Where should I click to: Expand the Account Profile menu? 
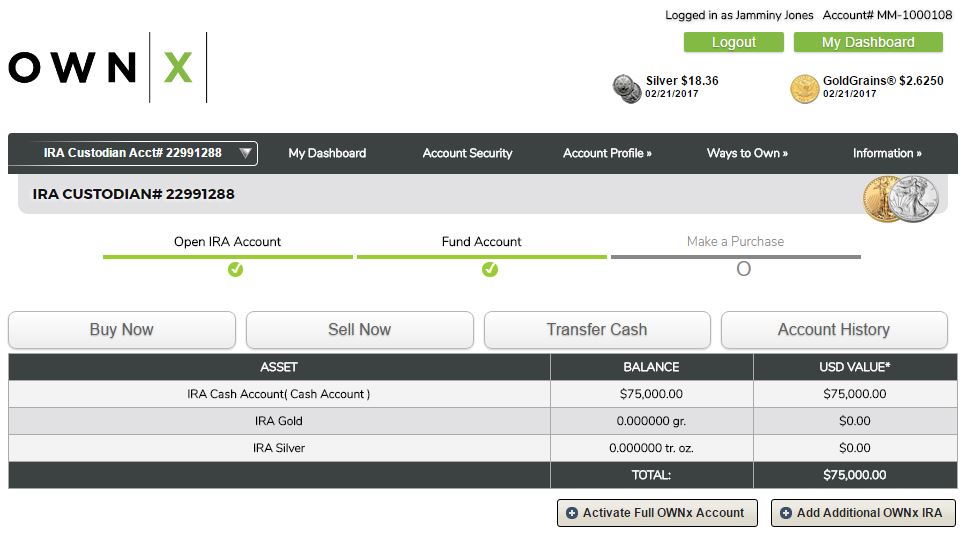(x=607, y=154)
